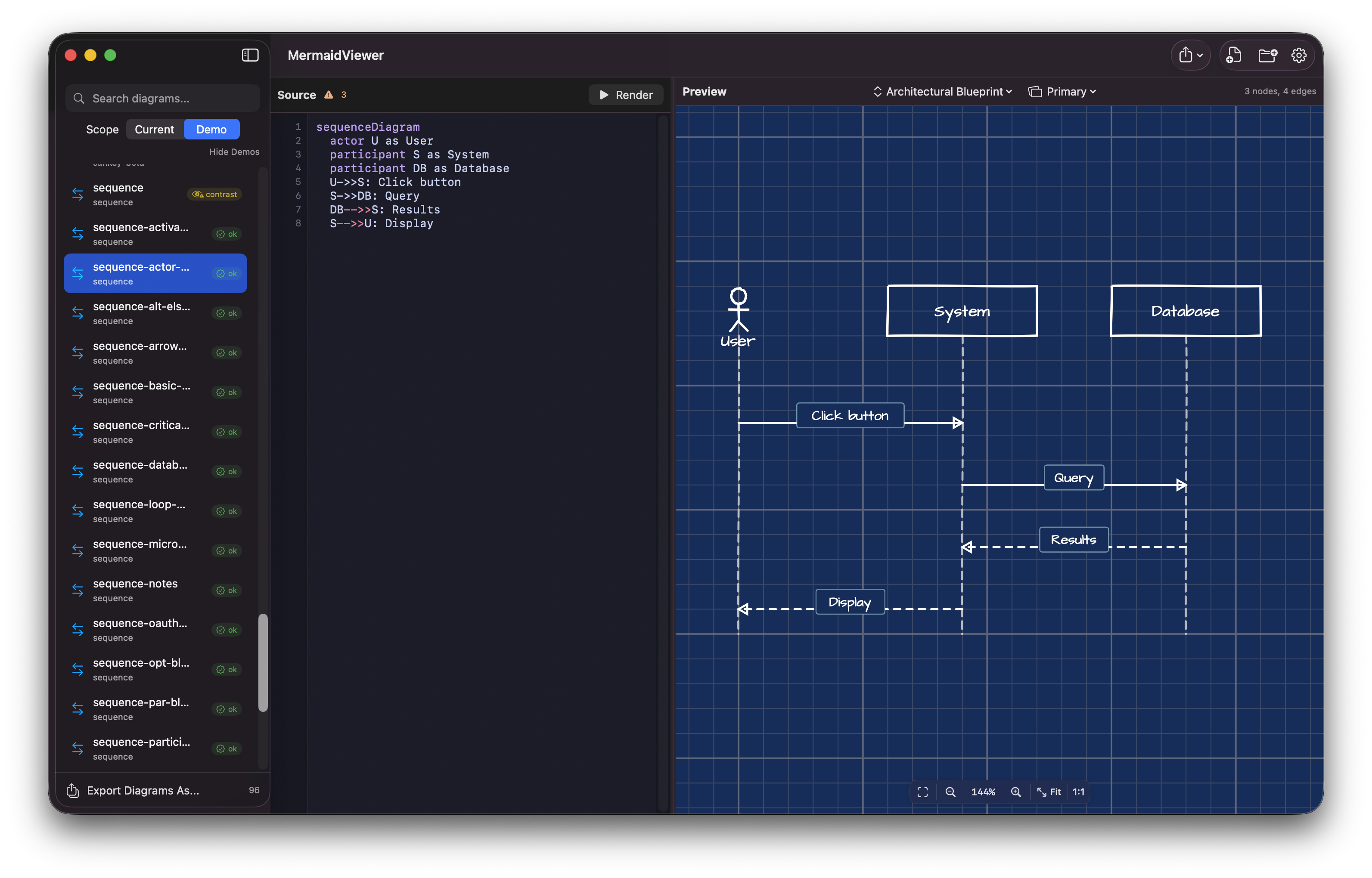Click the zoom in magnifier
The image size is (1372, 878).
[x=1016, y=792]
